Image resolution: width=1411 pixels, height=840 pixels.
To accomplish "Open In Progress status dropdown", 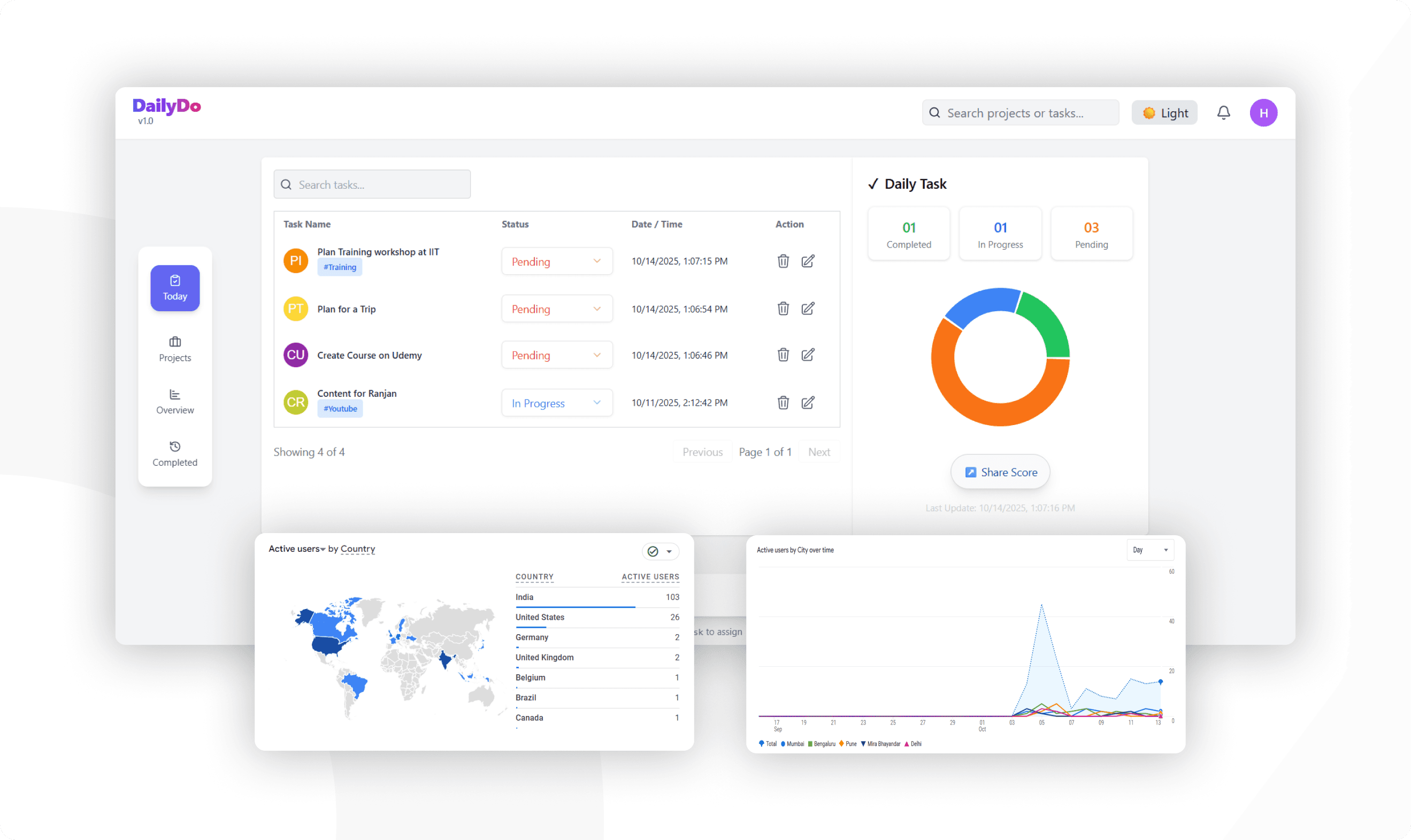I will (x=557, y=403).
